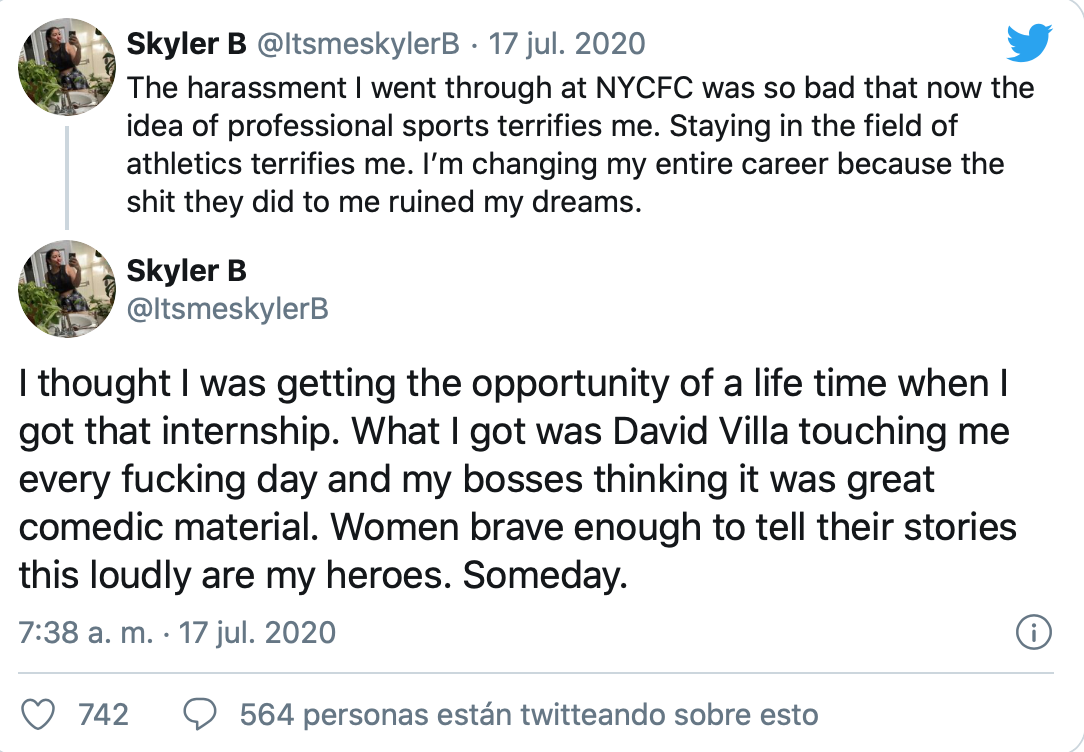Select the parent tweet text about harassment
This screenshot has width=1084, height=752.
[x=580, y=144]
